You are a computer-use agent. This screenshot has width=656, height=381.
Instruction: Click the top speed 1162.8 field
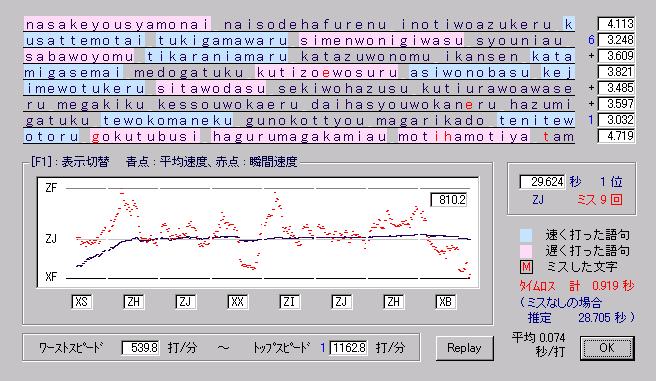tap(348, 348)
